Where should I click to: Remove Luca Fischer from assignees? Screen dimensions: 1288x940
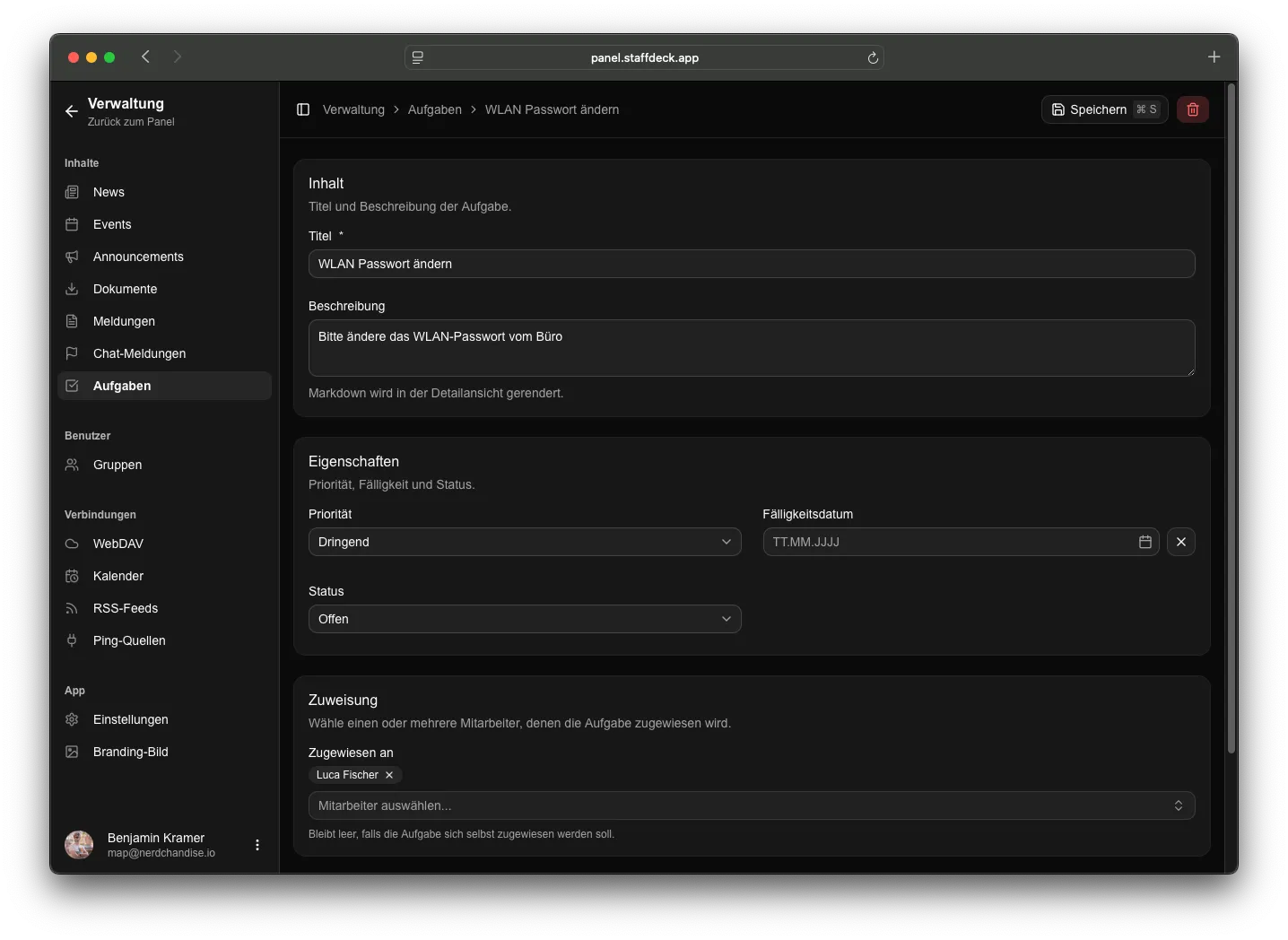click(389, 775)
